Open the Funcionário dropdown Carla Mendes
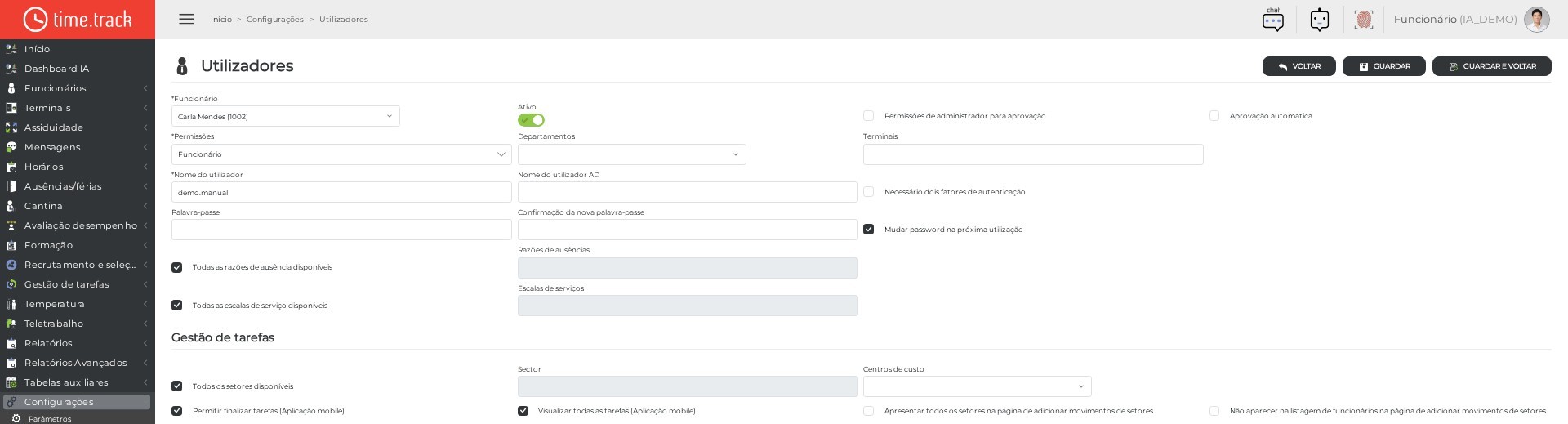1568x424 pixels. [x=286, y=116]
